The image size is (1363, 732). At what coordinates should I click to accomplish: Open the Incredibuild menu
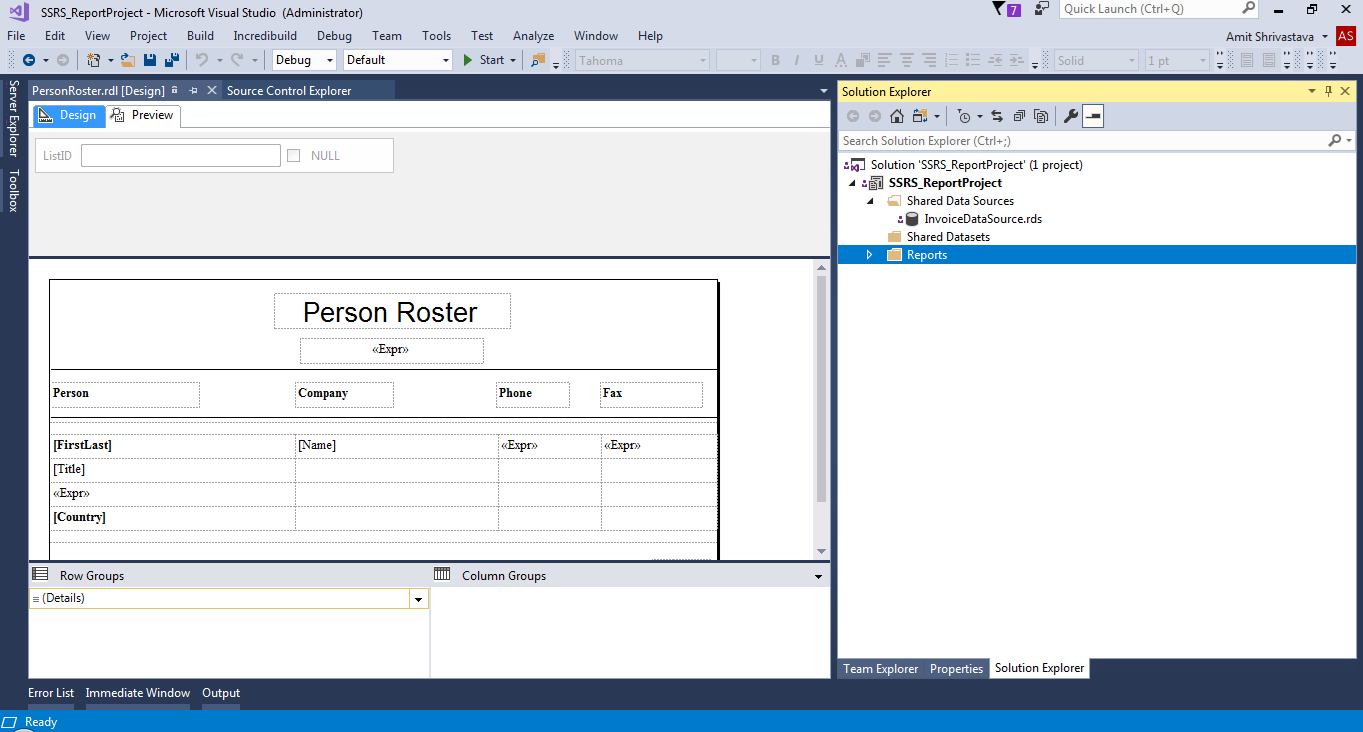pos(265,36)
